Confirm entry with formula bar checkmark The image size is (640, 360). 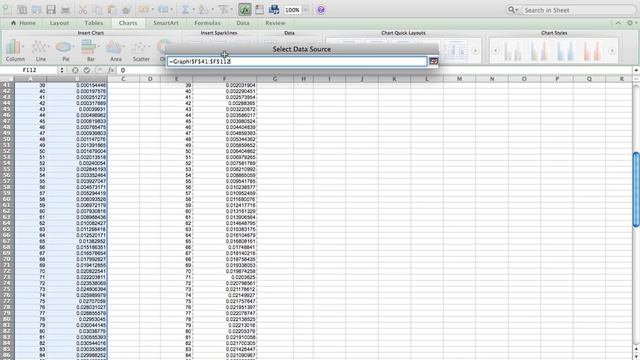87,70
